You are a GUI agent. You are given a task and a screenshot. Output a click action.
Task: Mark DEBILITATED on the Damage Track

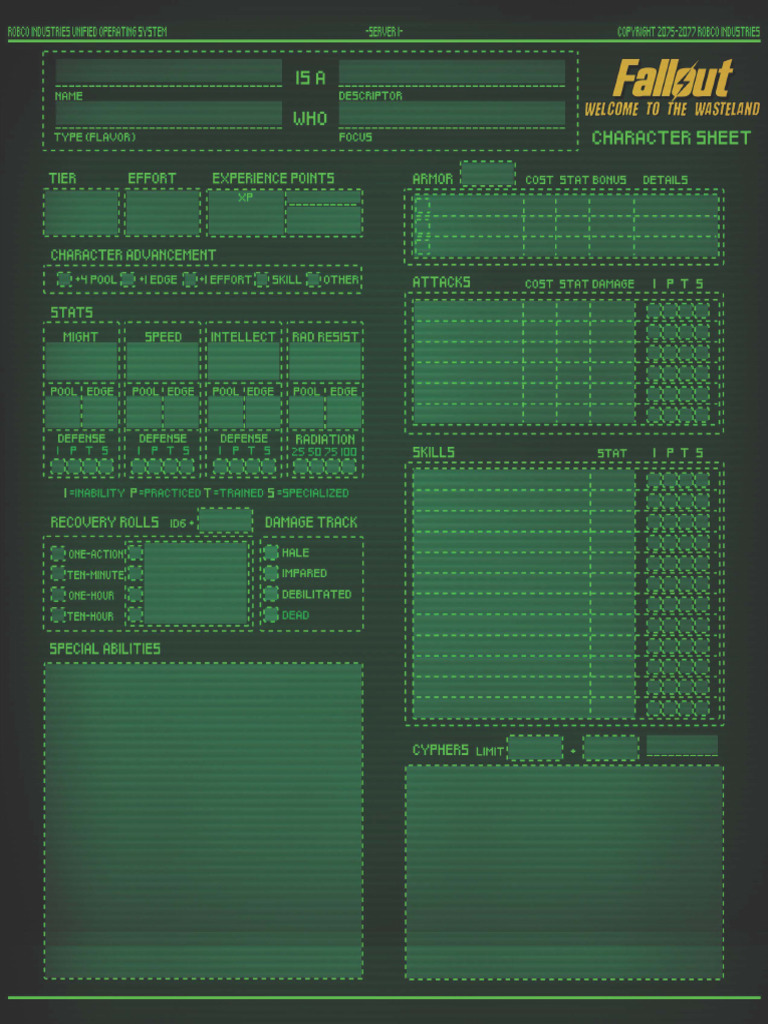click(271, 594)
